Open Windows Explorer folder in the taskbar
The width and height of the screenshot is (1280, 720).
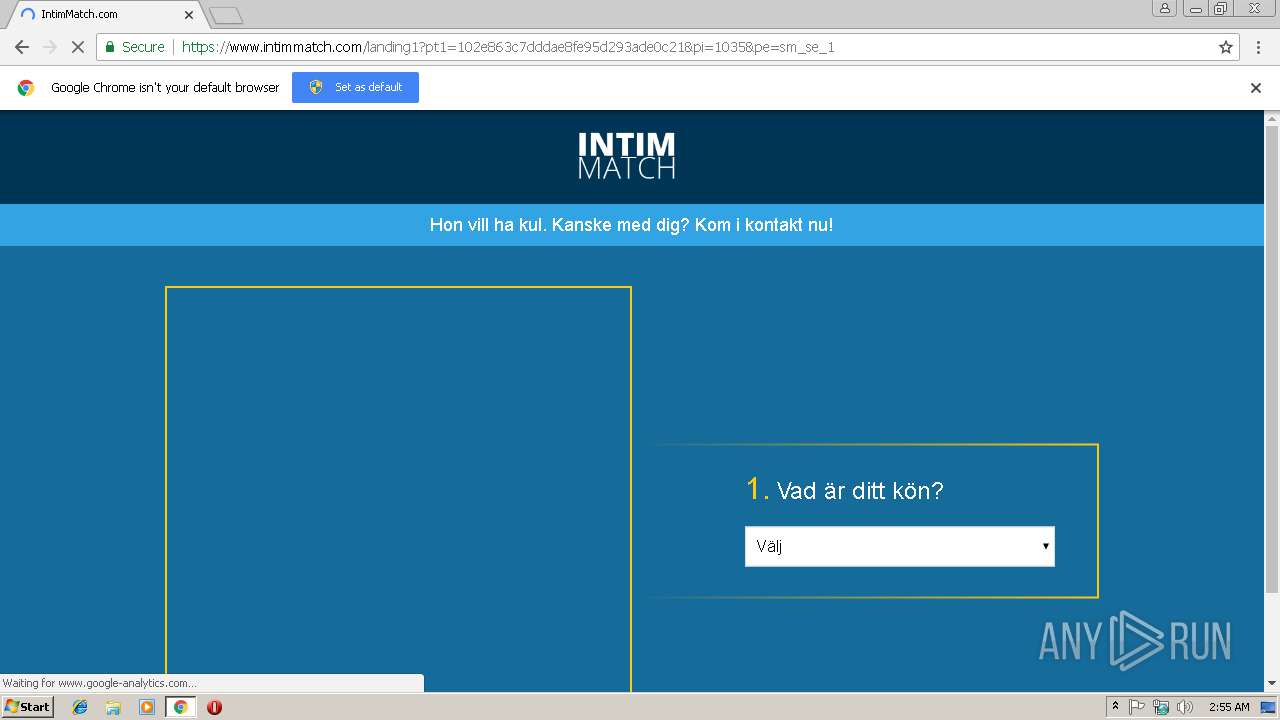tap(113, 707)
